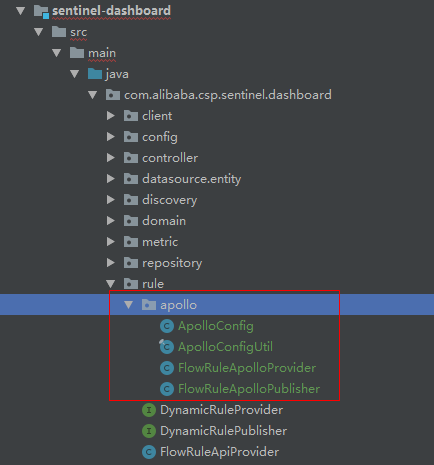This screenshot has height=465, width=434.
Task: Click the DynamicRulePublisher interface icon
Action: [x=149, y=431]
